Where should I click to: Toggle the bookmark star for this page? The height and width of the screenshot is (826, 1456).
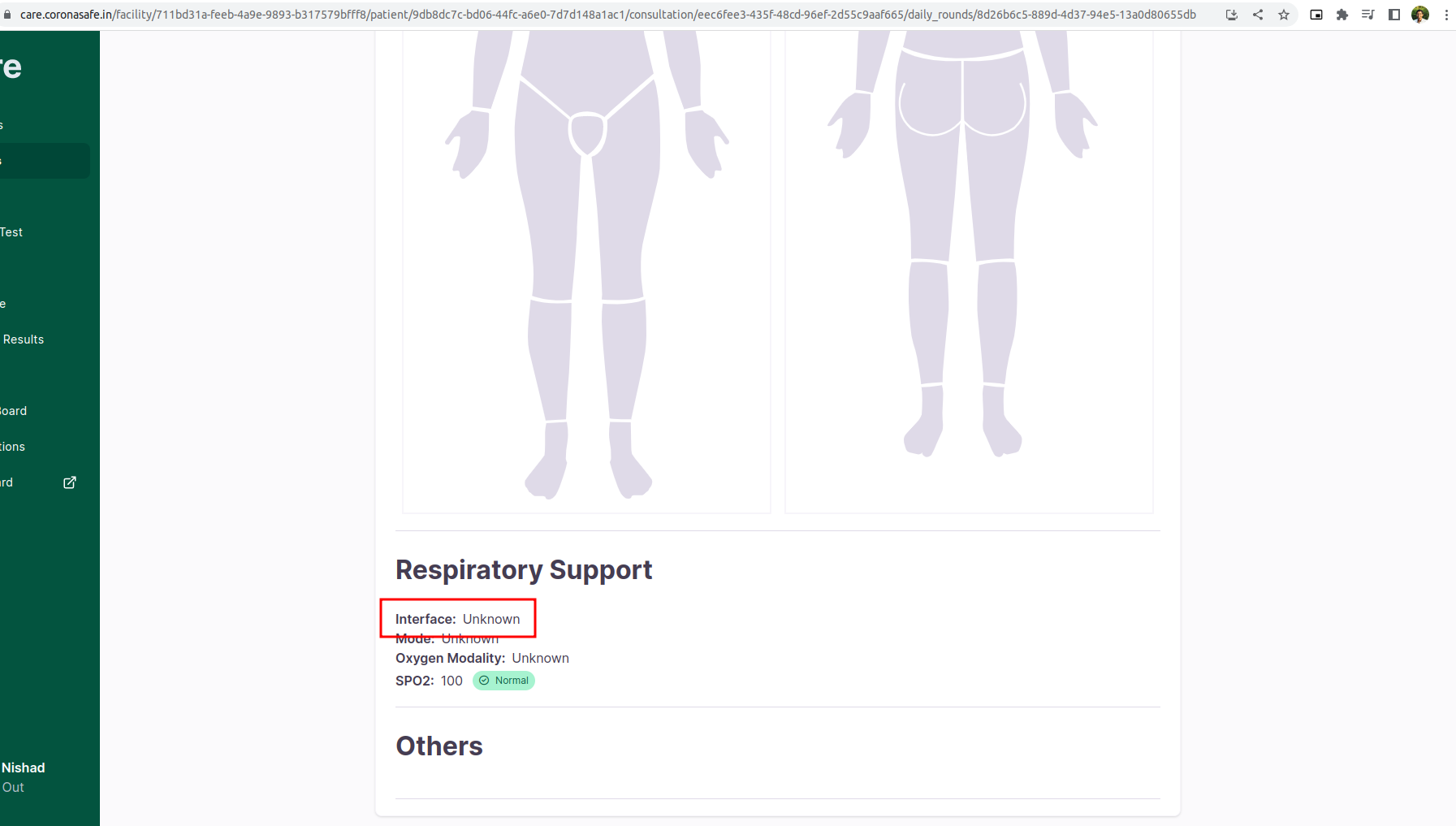(x=1284, y=14)
